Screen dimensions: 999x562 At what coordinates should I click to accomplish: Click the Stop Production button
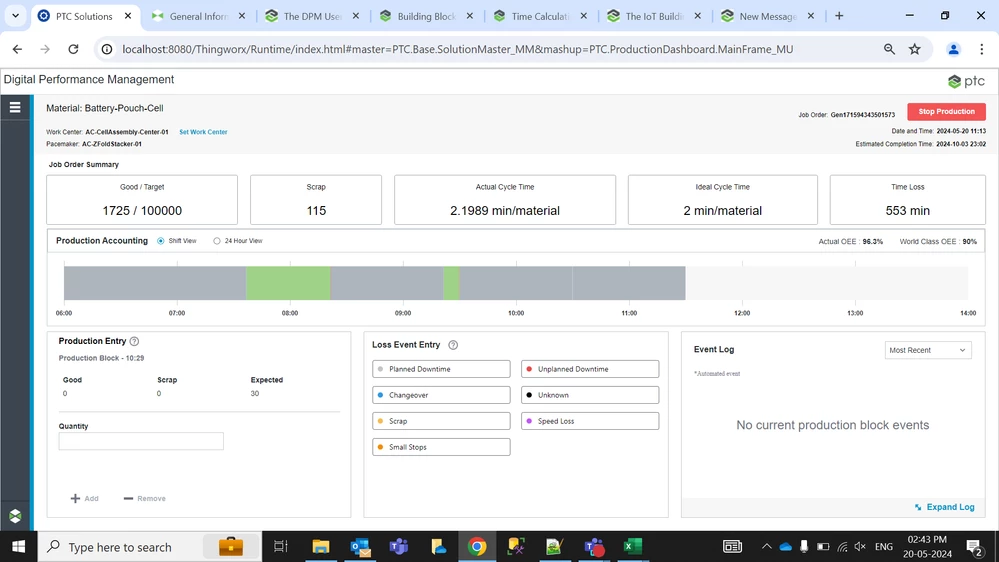pyautogui.click(x=946, y=112)
